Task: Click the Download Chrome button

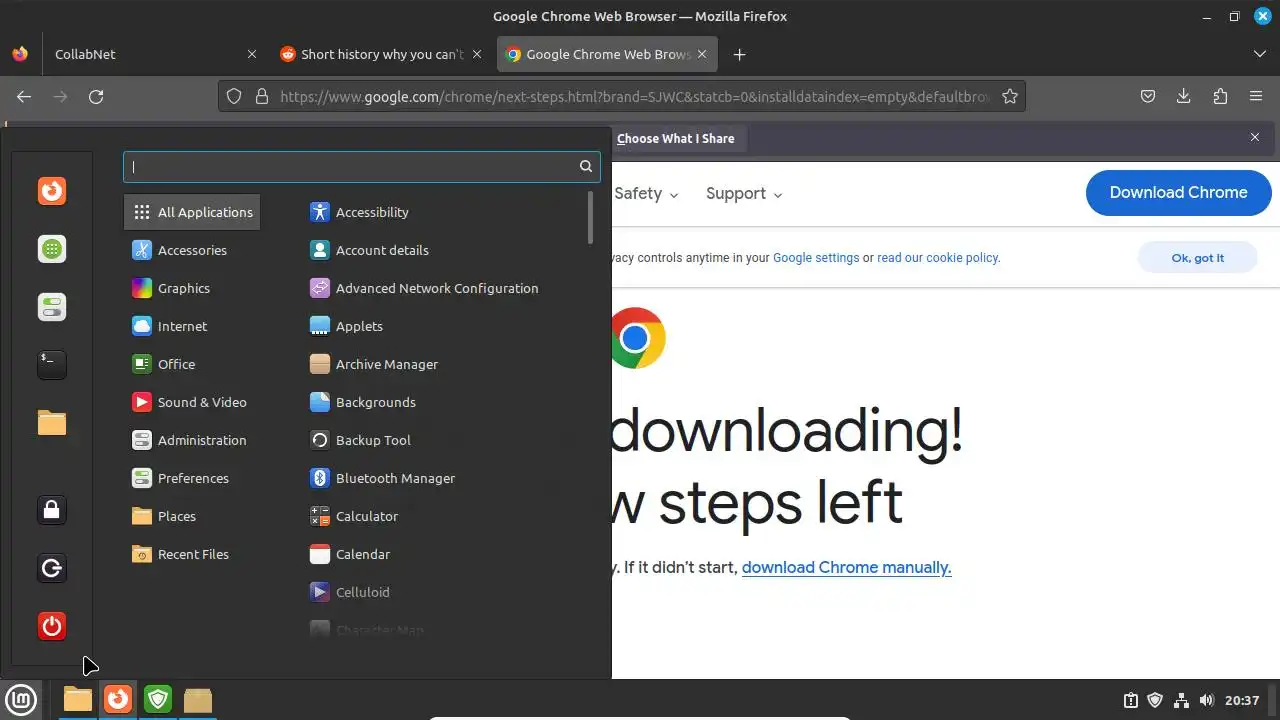Action: point(1178,193)
